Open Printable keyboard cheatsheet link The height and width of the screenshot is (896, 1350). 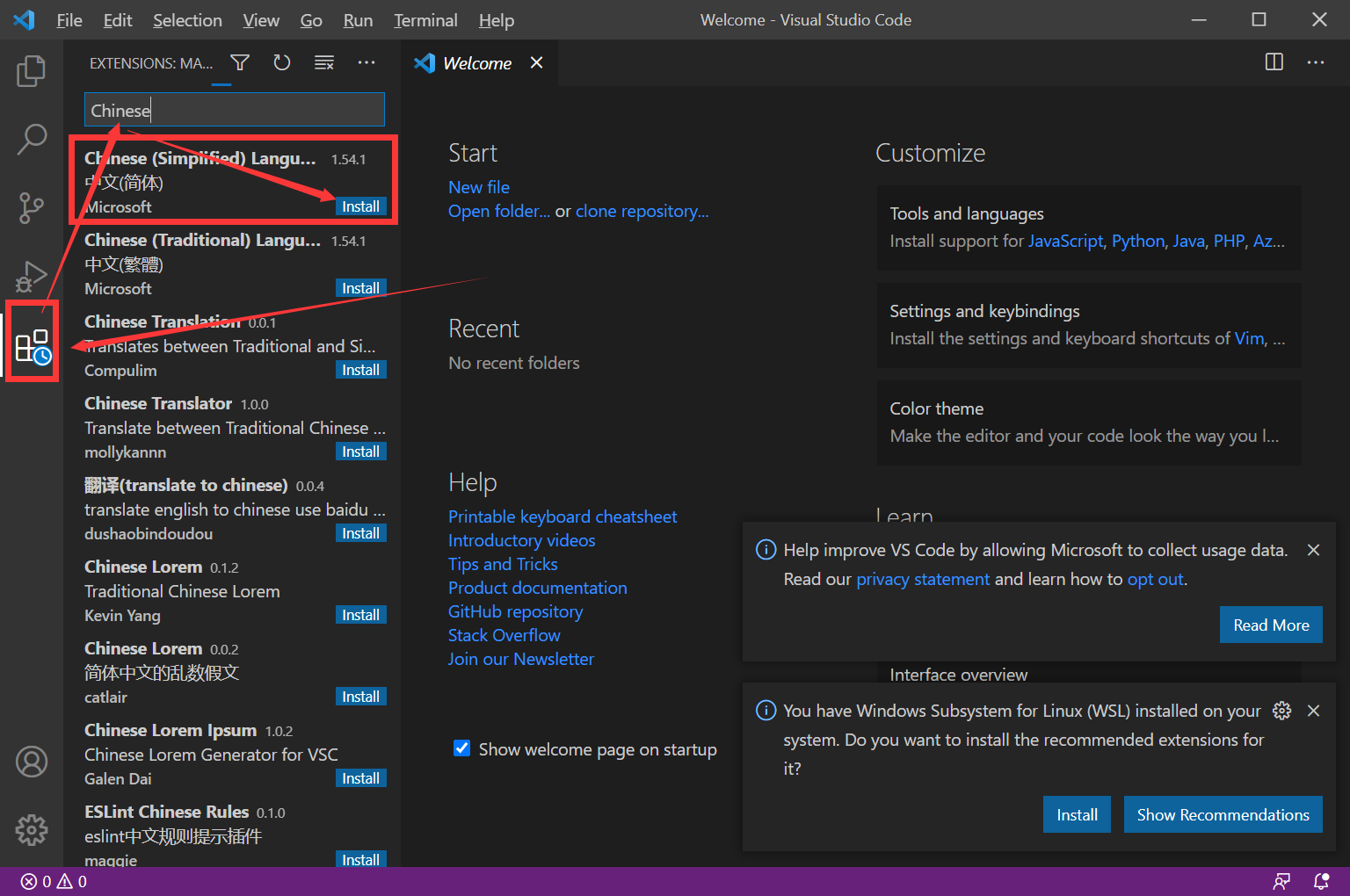click(562, 517)
